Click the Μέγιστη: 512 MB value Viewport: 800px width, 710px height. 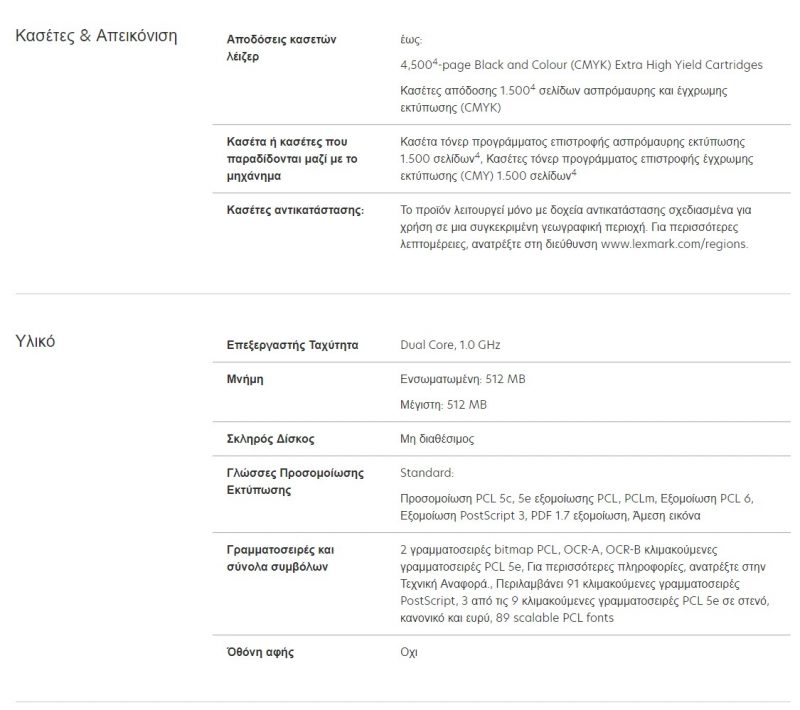click(x=443, y=404)
